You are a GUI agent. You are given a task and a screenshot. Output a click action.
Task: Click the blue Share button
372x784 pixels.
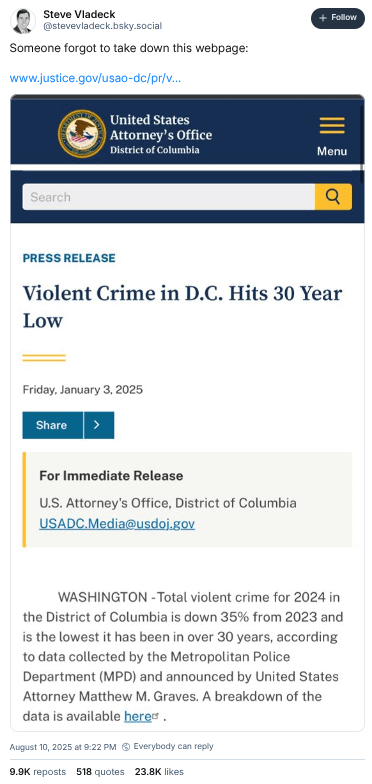tap(52, 425)
